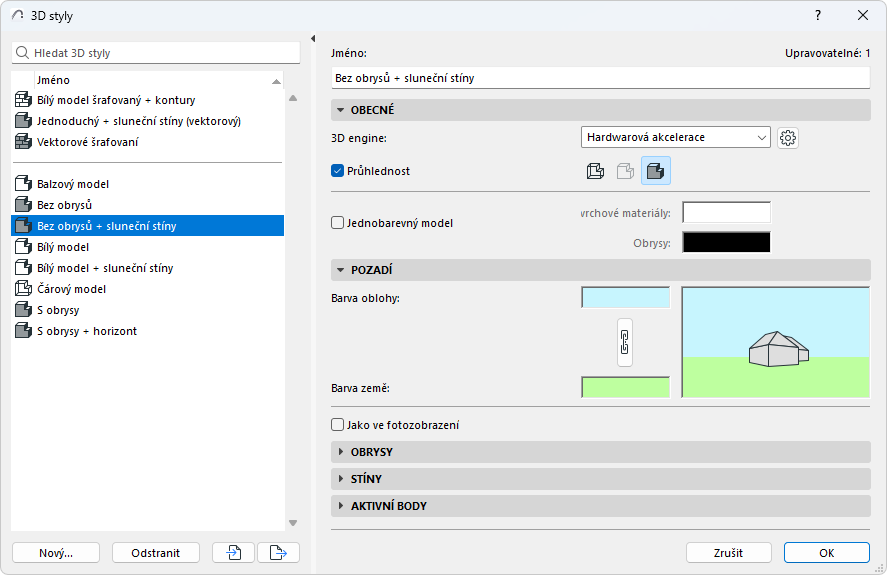Click export 3D styles icon button
This screenshot has height=575, width=887.
(x=278, y=552)
